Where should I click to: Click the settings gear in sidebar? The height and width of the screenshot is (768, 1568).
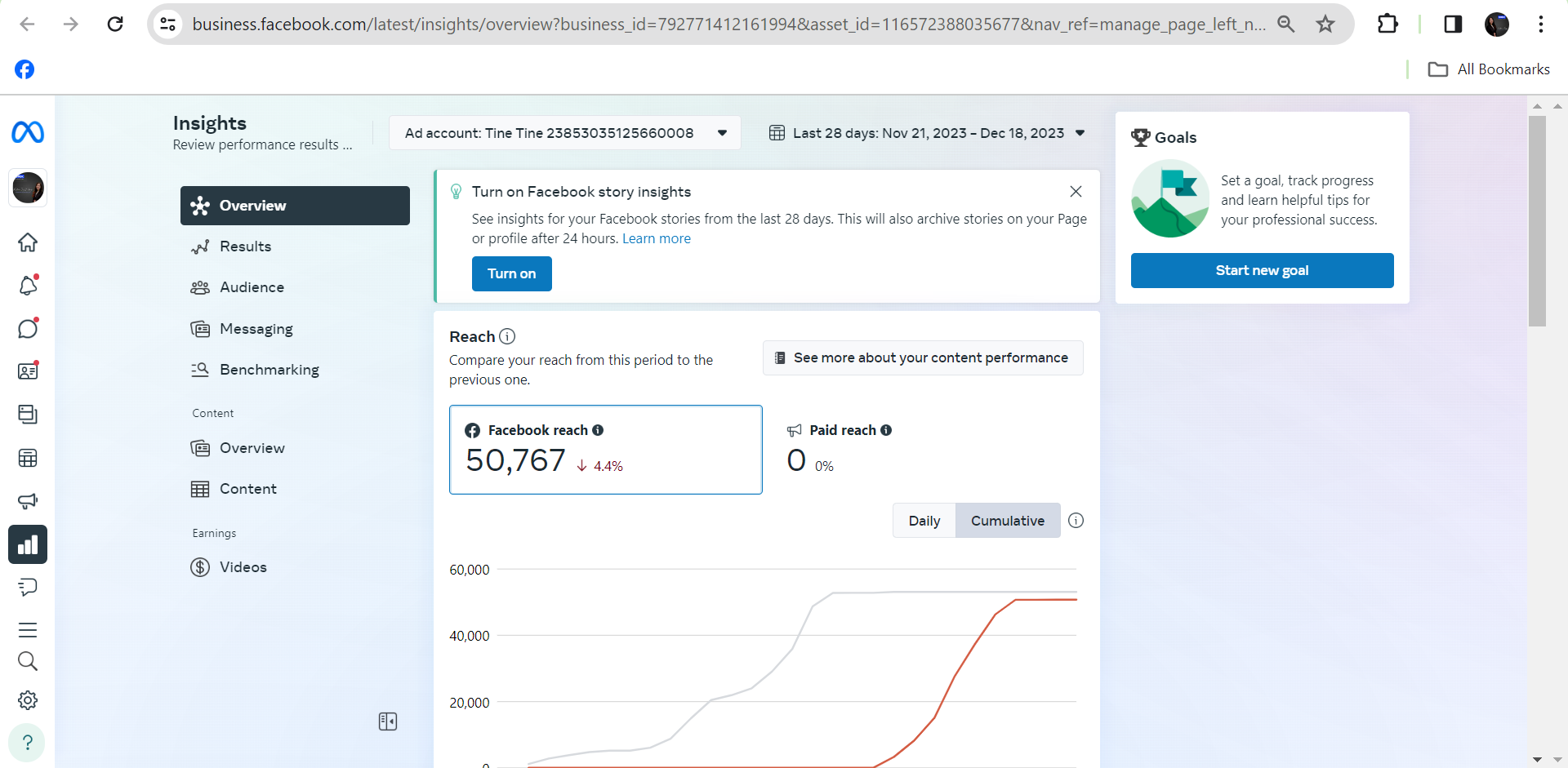point(28,700)
